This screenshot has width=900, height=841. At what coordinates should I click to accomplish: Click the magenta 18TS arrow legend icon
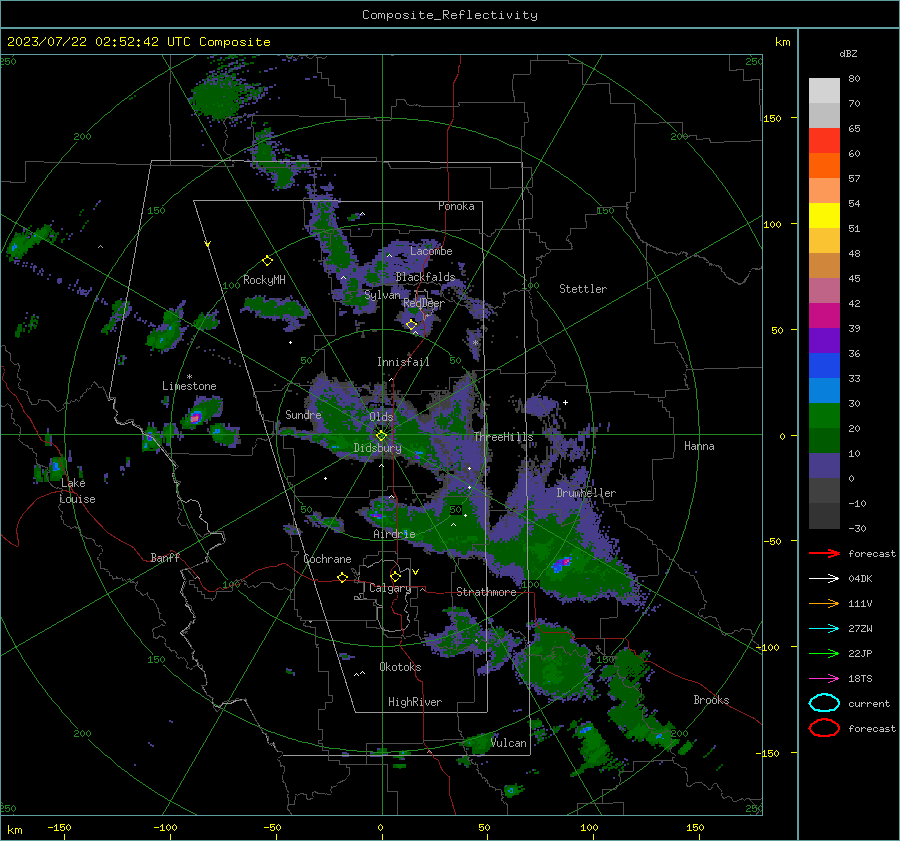coord(824,679)
